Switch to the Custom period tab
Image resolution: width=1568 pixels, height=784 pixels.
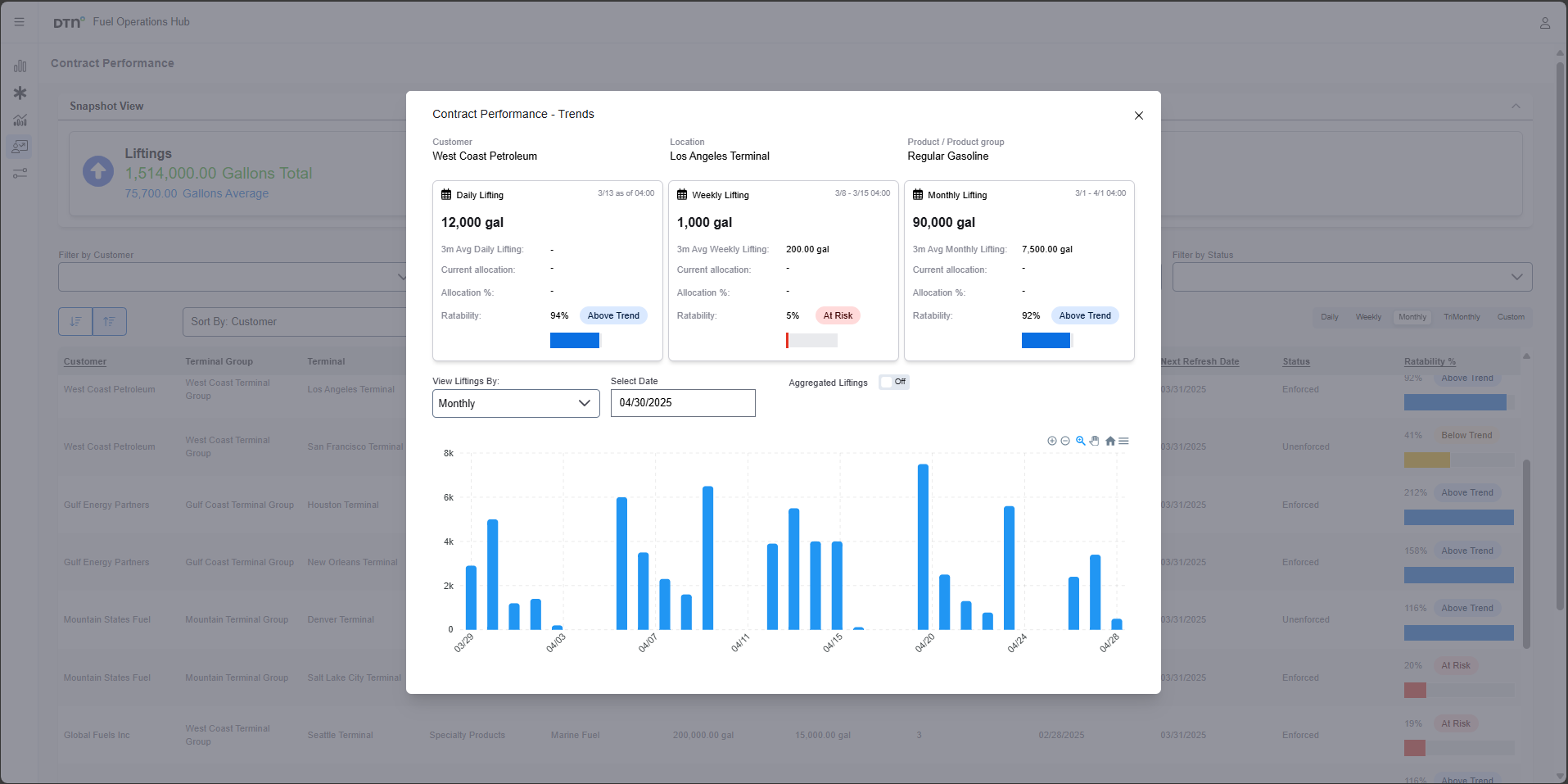(1511, 317)
